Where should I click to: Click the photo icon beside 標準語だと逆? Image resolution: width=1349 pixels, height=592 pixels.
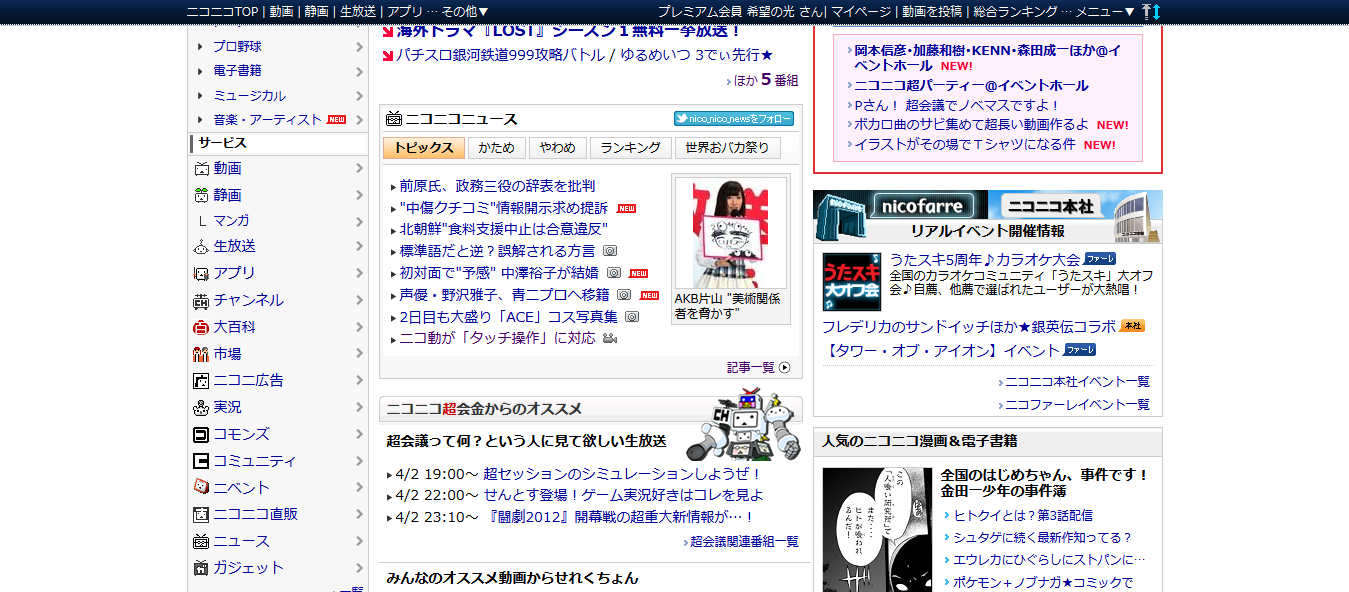(609, 251)
